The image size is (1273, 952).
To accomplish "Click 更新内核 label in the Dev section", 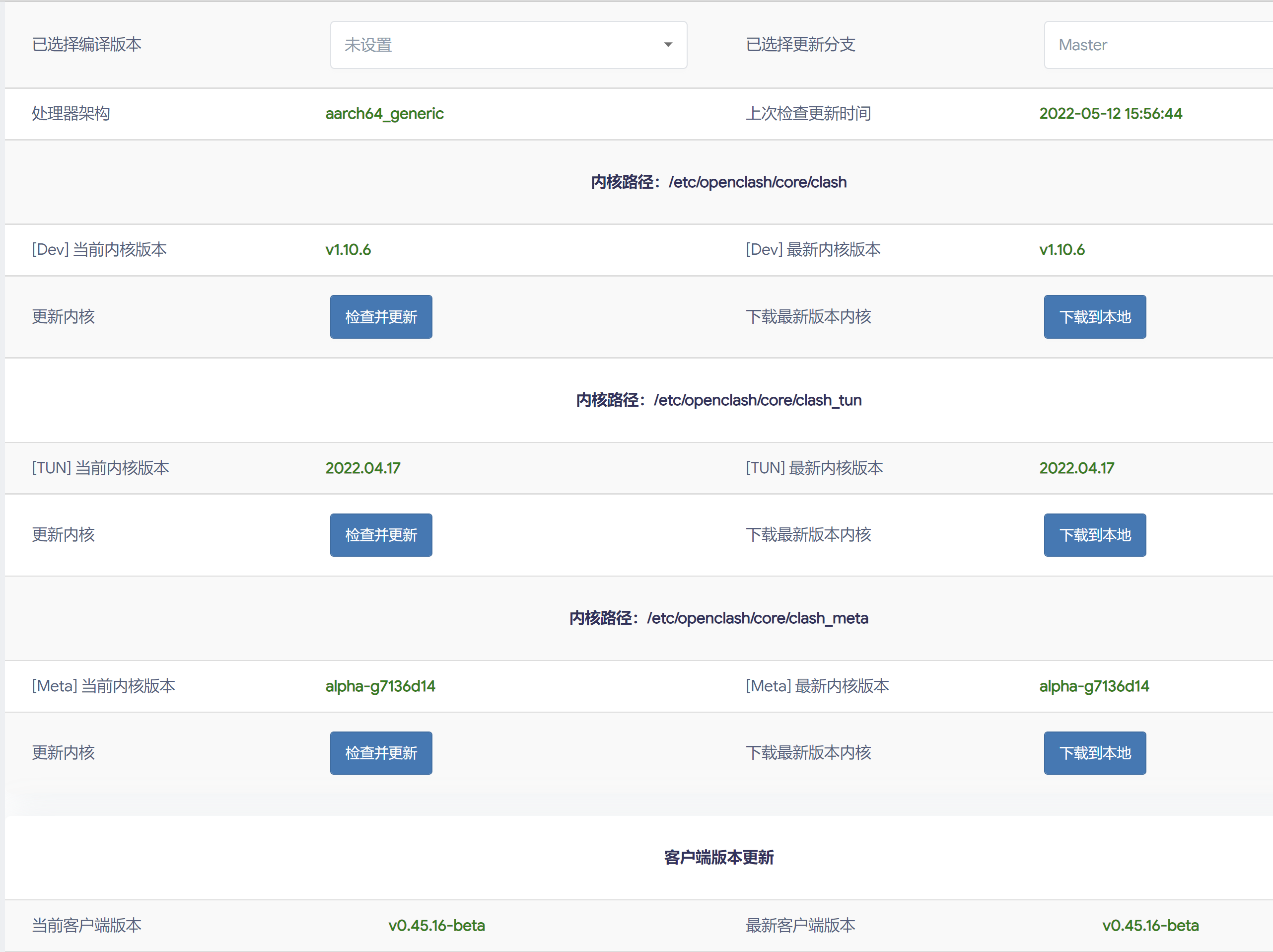I will point(64,316).
